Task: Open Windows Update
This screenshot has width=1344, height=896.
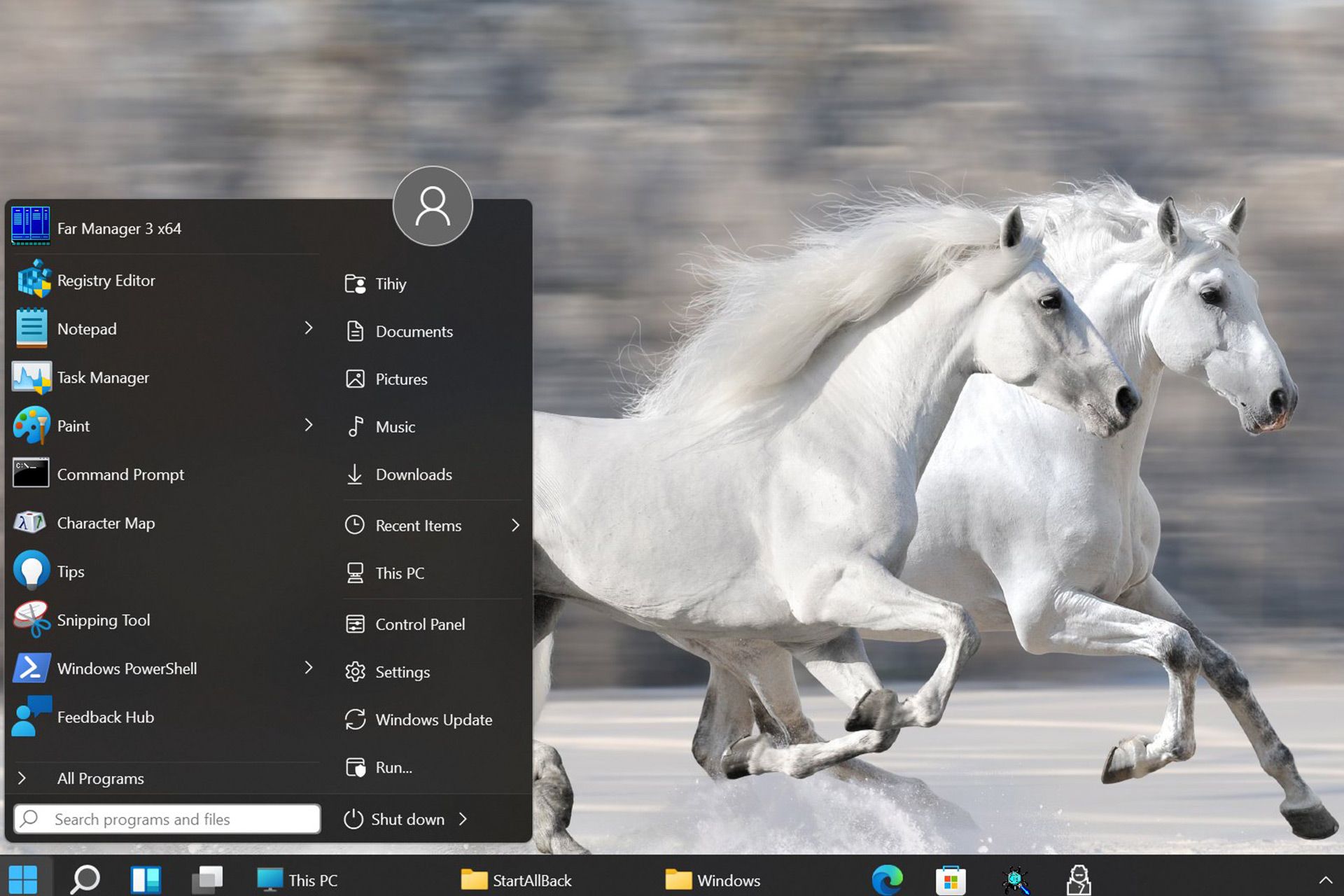Action: tap(434, 720)
